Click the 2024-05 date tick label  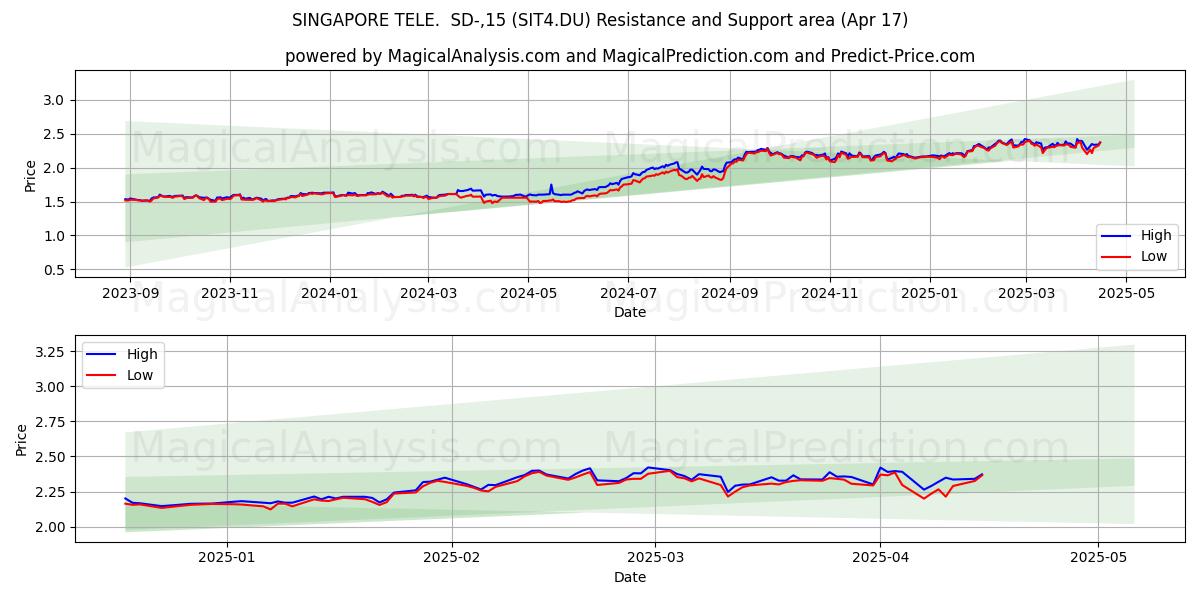pyautogui.click(x=528, y=294)
